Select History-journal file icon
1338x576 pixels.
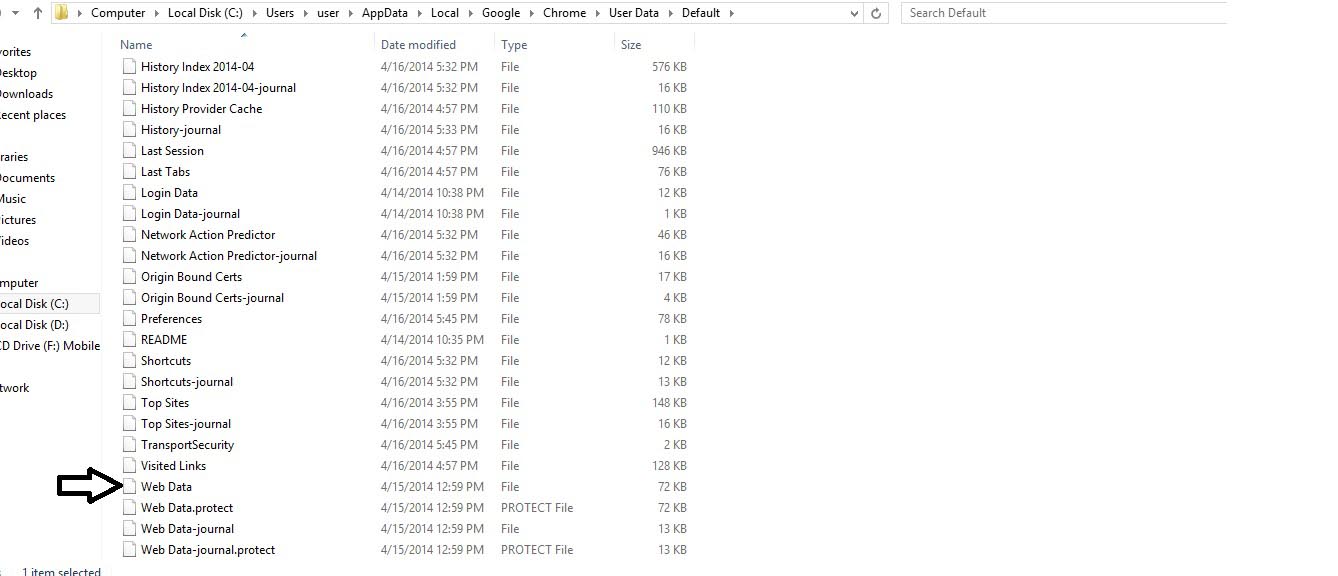point(128,129)
